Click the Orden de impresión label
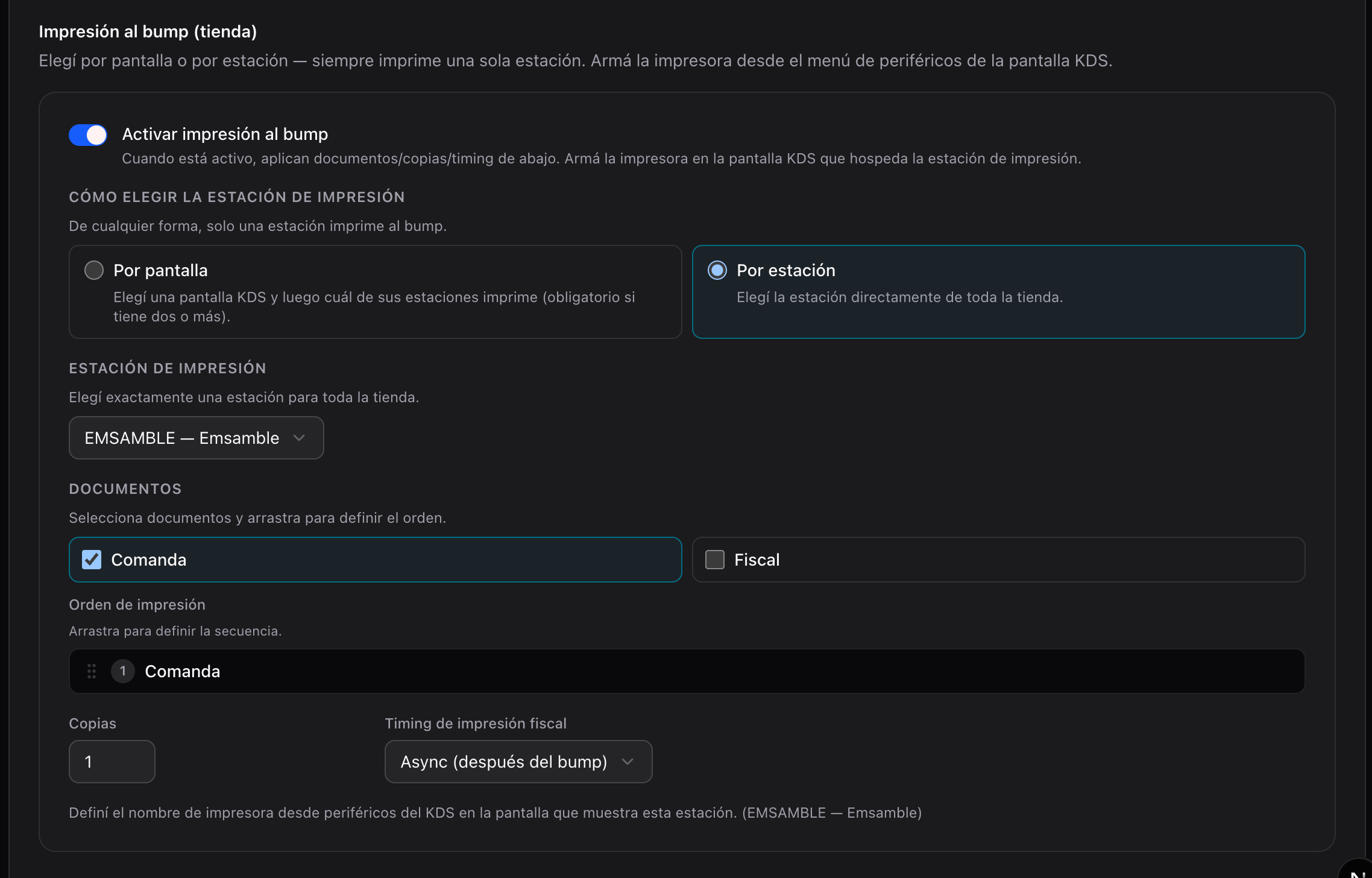The image size is (1372, 878). pos(137,605)
